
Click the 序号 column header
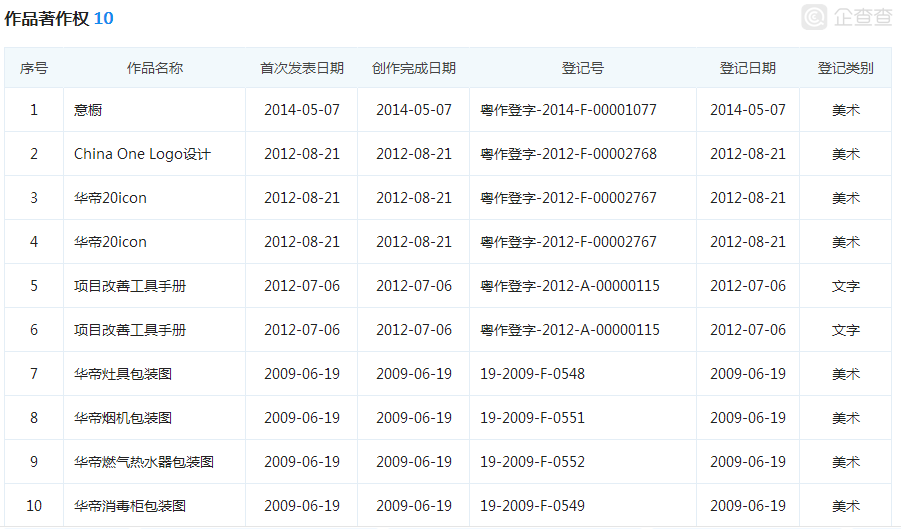[x=34, y=68]
